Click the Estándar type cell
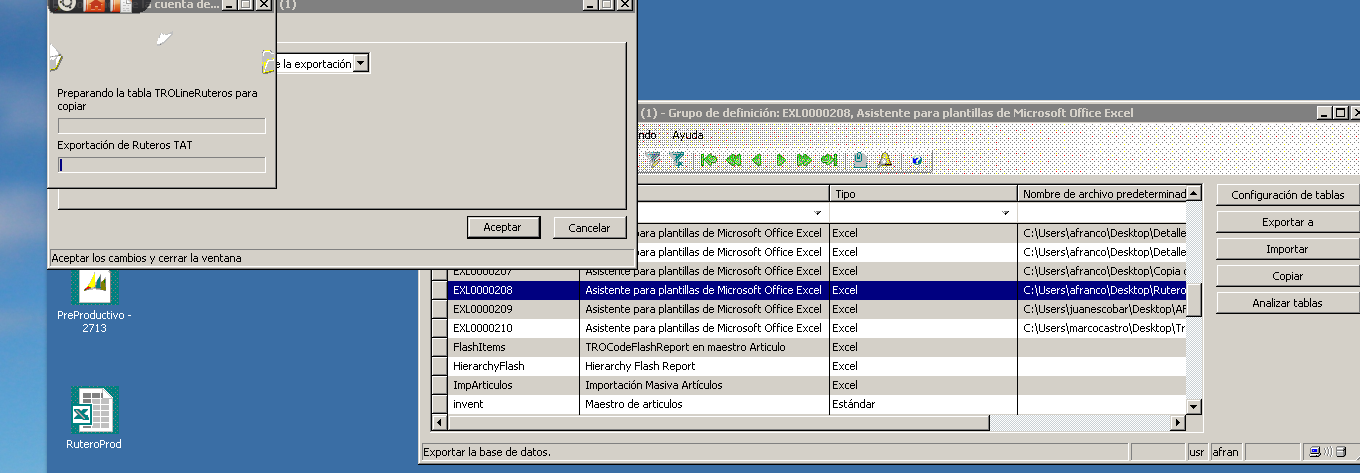The height and width of the screenshot is (473, 1360). [x=923, y=404]
